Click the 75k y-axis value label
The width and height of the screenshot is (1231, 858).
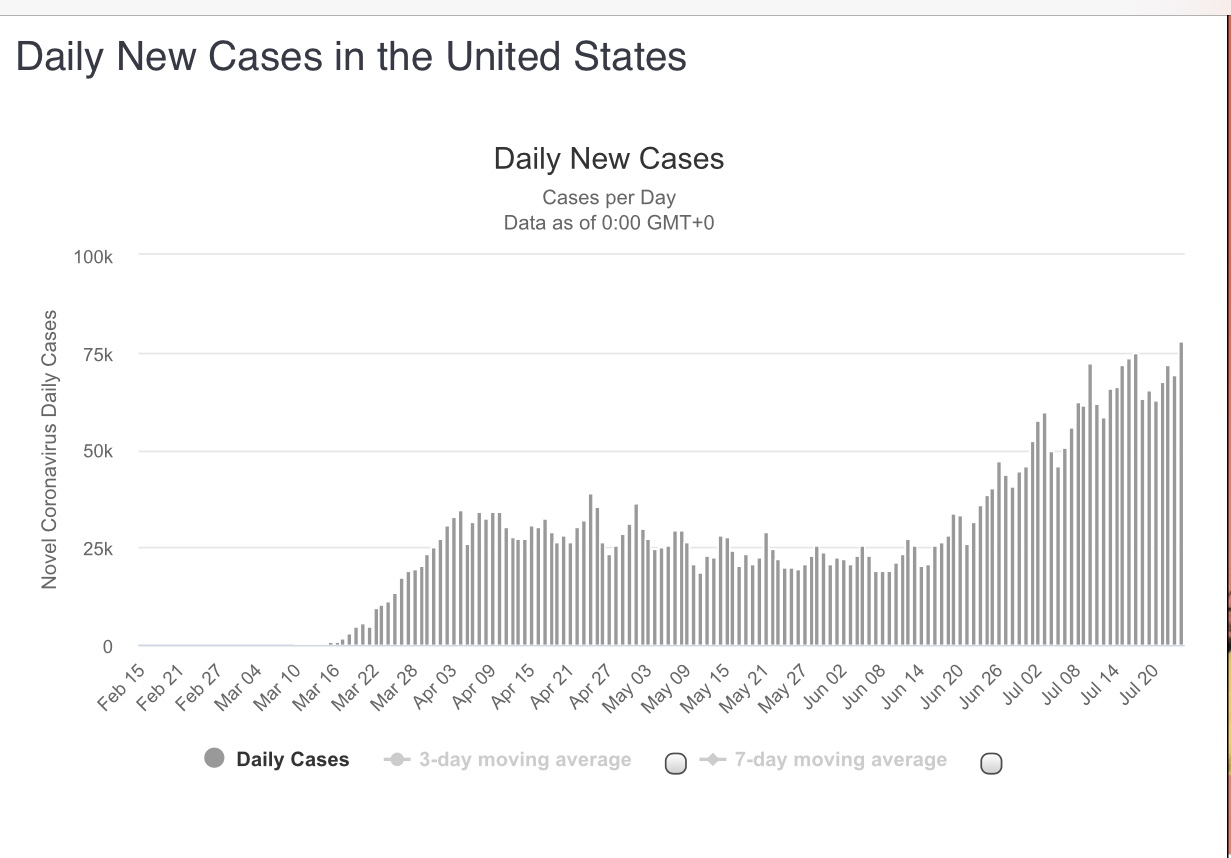click(97, 355)
